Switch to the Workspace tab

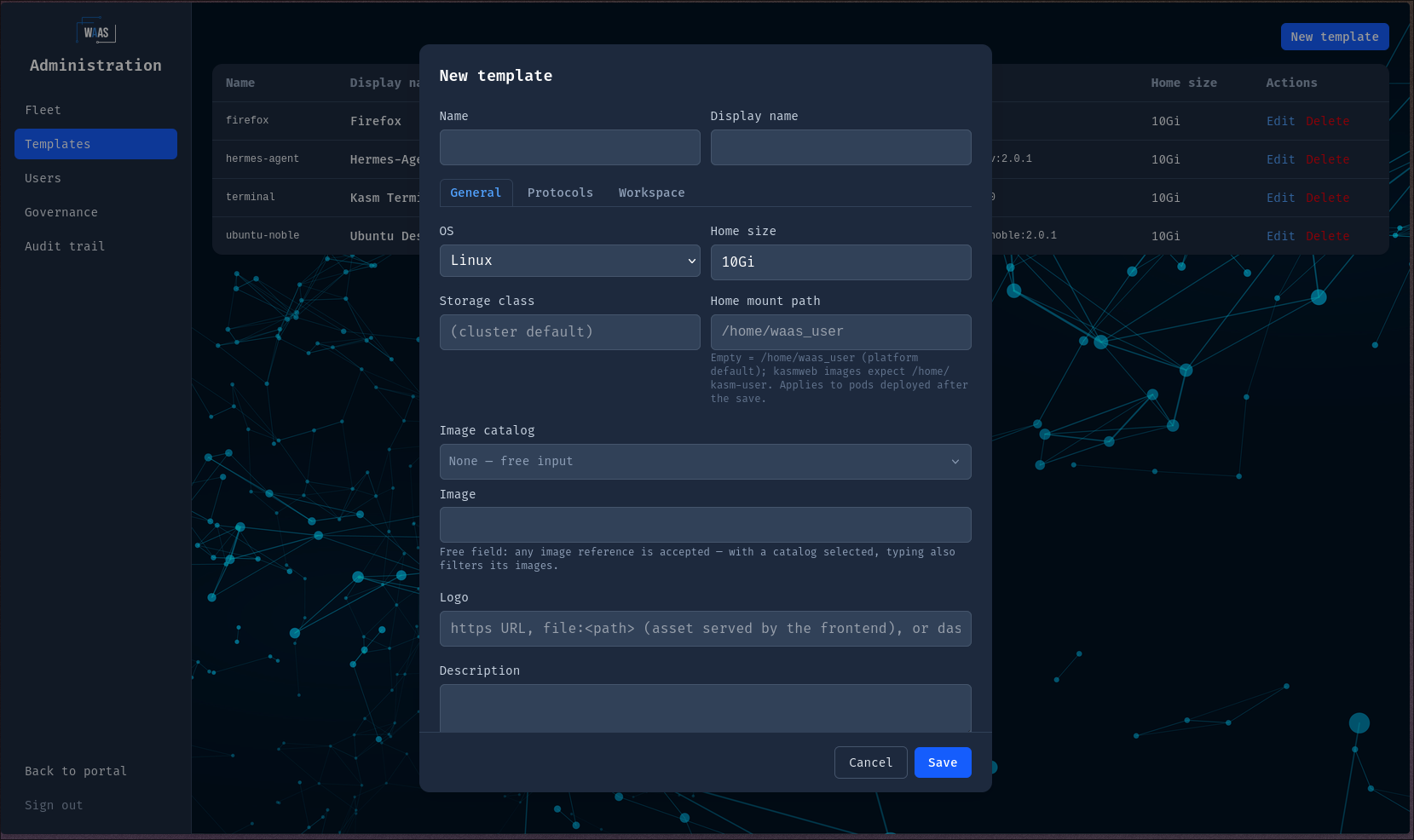(651, 193)
